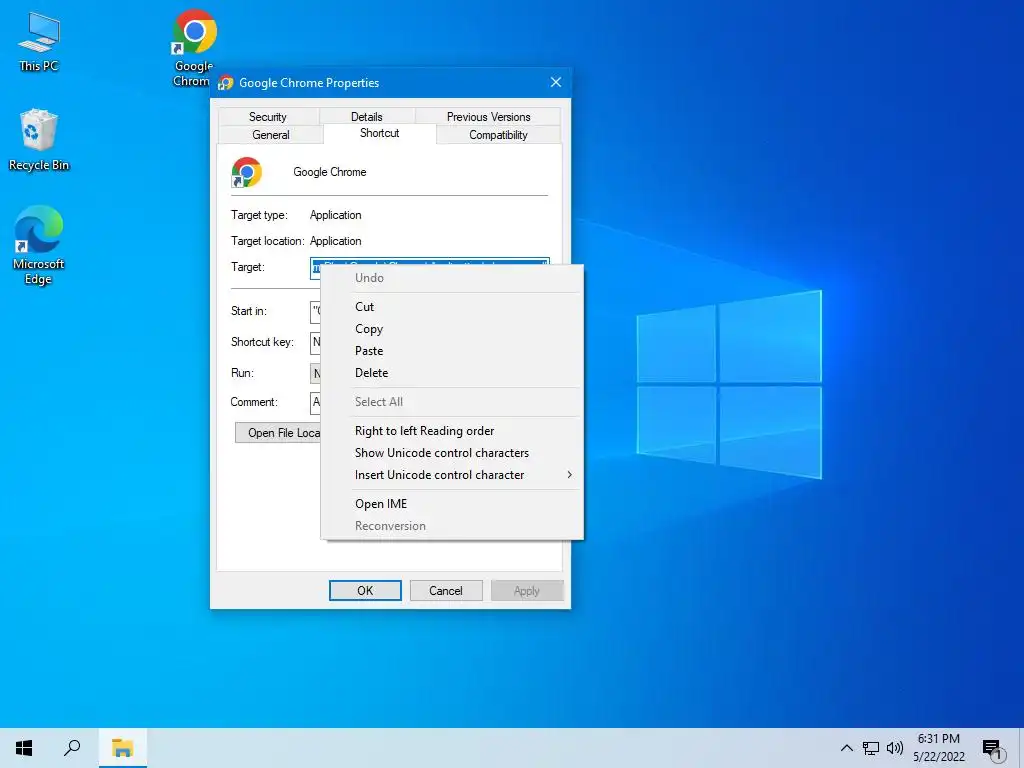
Task: Switch to the Previous Versions tab
Action: tap(488, 117)
